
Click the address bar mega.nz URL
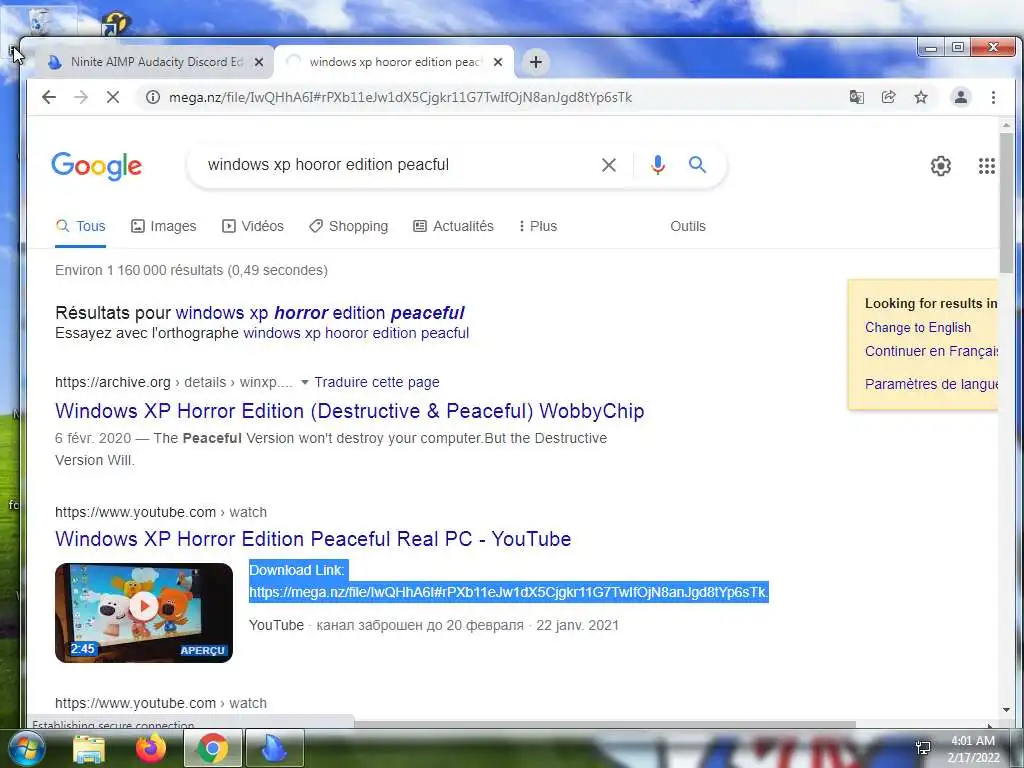[x=400, y=97]
